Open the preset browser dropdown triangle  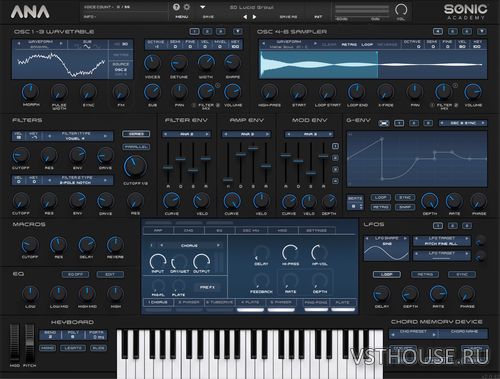(203, 7)
